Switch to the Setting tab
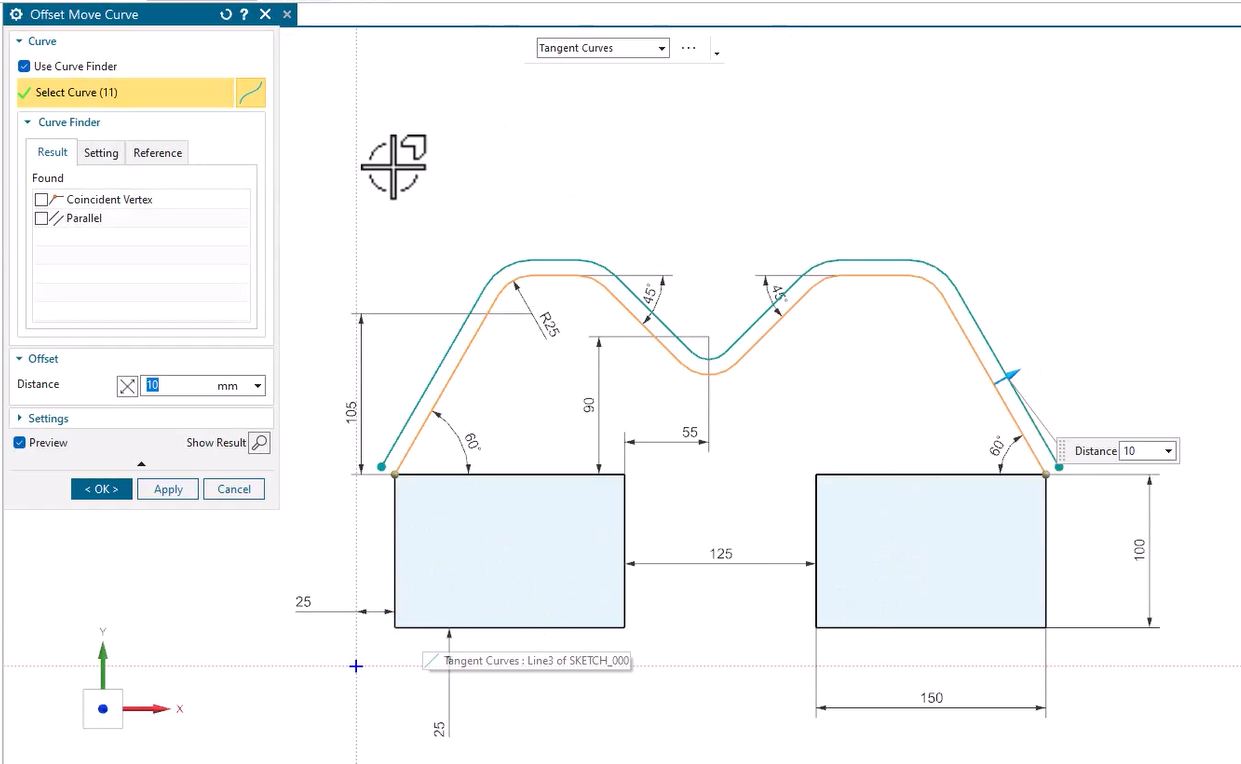This screenshot has width=1241, height=764. click(x=101, y=152)
